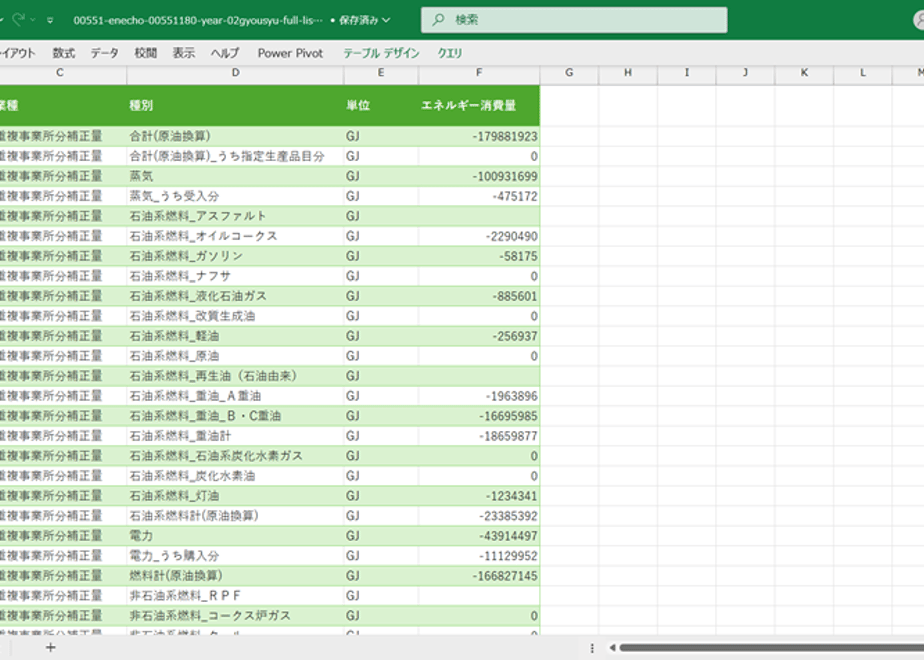The image size is (924, 660).
Task: Click the cell 石油系燃料_重油_A重油
Action: coord(235,396)
